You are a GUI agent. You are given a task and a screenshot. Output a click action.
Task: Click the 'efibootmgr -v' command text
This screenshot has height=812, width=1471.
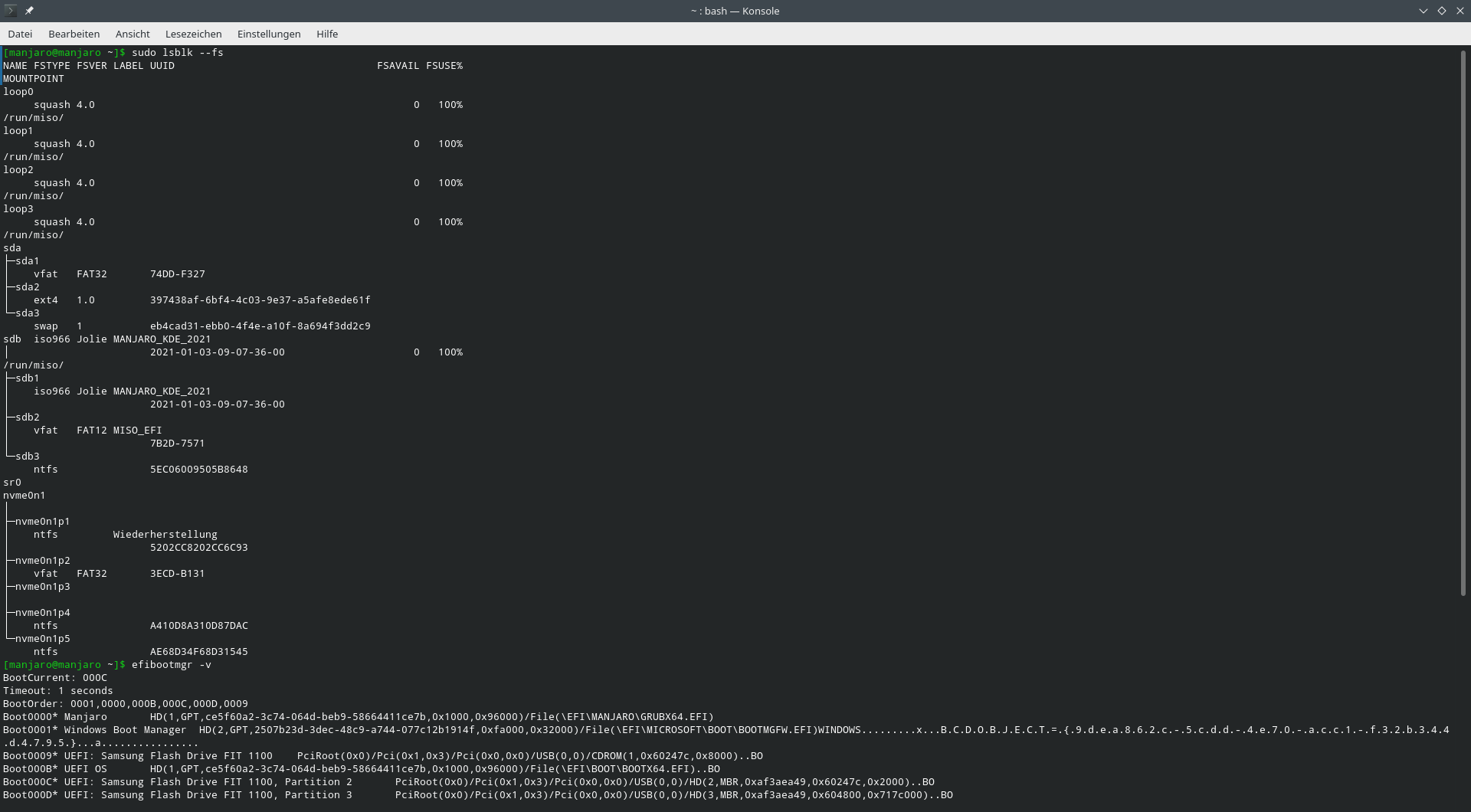tap(171, 665)
